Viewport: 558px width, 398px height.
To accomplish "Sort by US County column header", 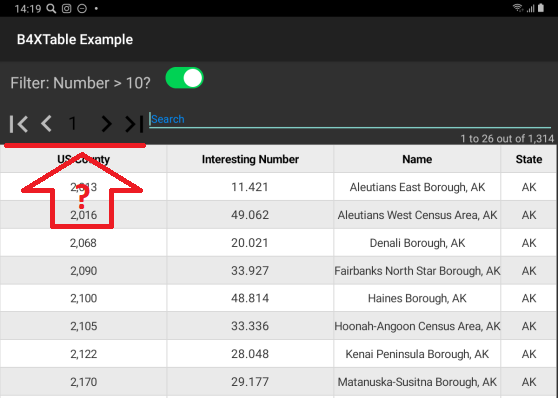I will coord(83,159).
